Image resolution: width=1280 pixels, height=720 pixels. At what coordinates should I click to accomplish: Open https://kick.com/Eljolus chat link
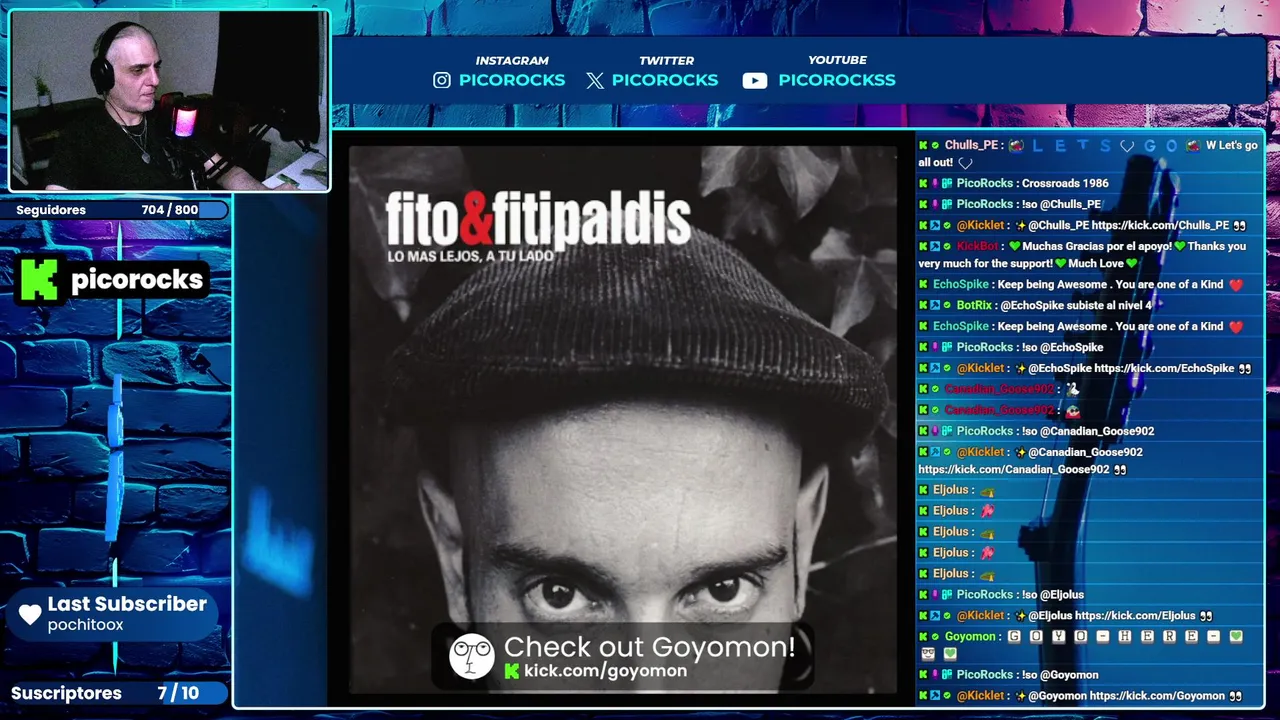coord(1135,616)
